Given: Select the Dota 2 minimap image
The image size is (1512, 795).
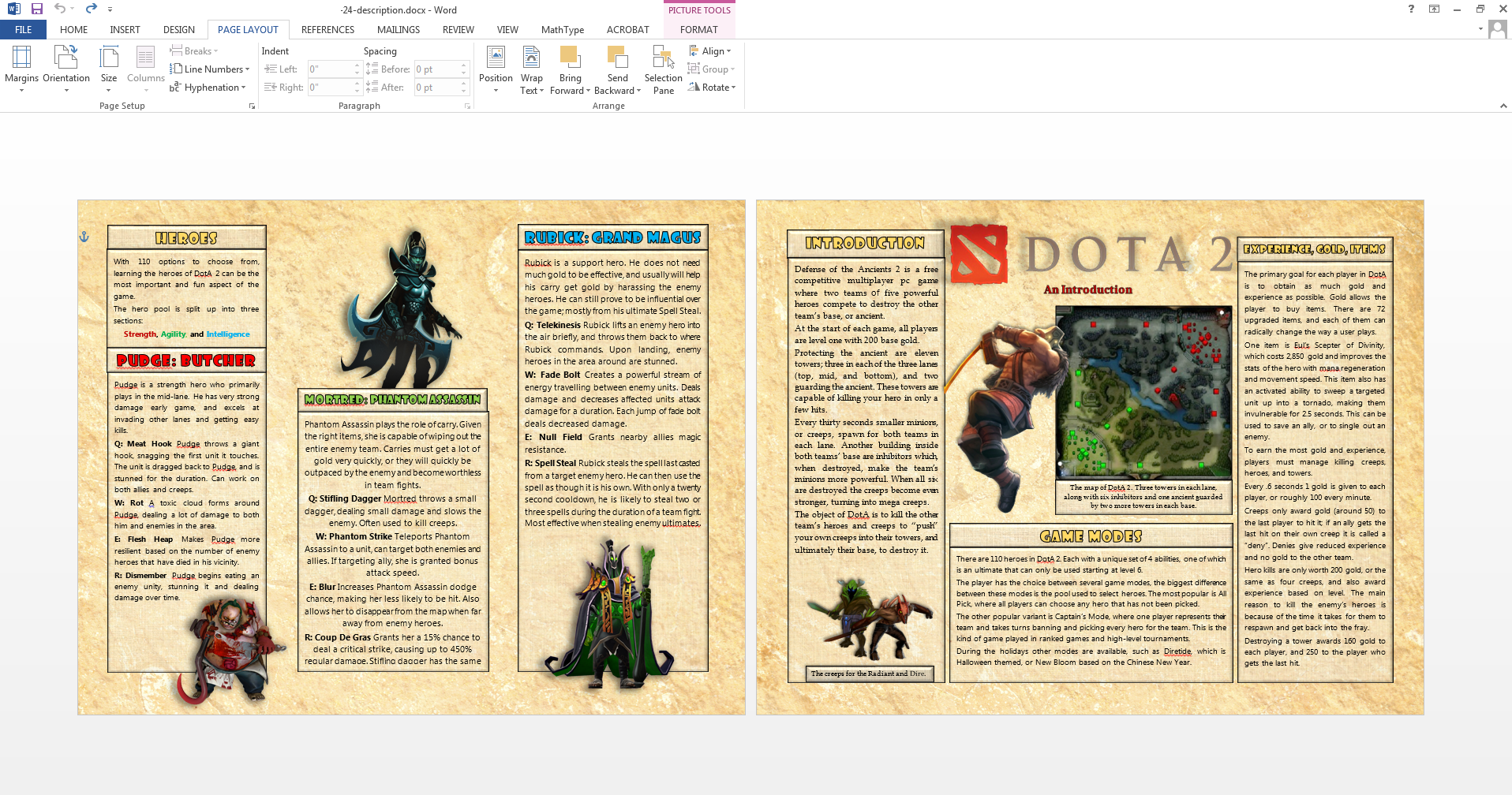Looking at the screenshot, I should (1143, 393).
